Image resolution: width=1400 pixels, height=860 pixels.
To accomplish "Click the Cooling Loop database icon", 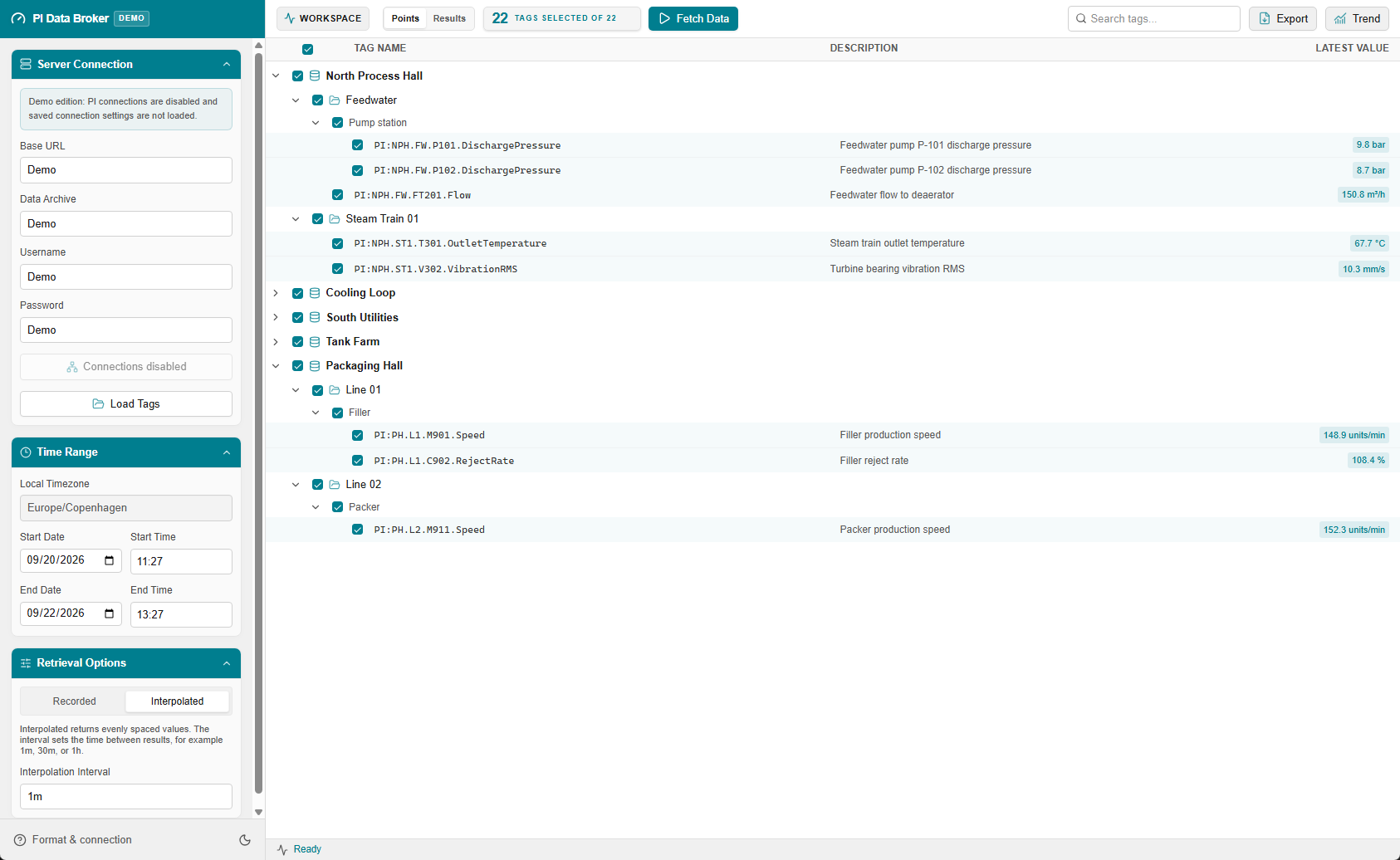I will coord(315,293).
